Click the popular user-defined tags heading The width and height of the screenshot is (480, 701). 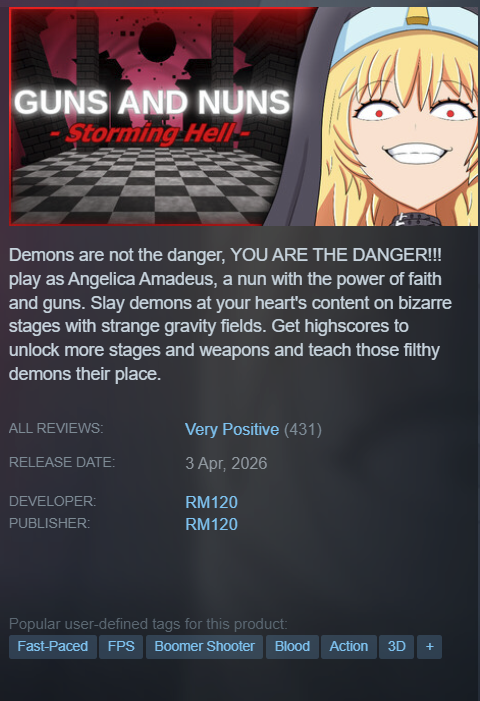click(148, 624)
